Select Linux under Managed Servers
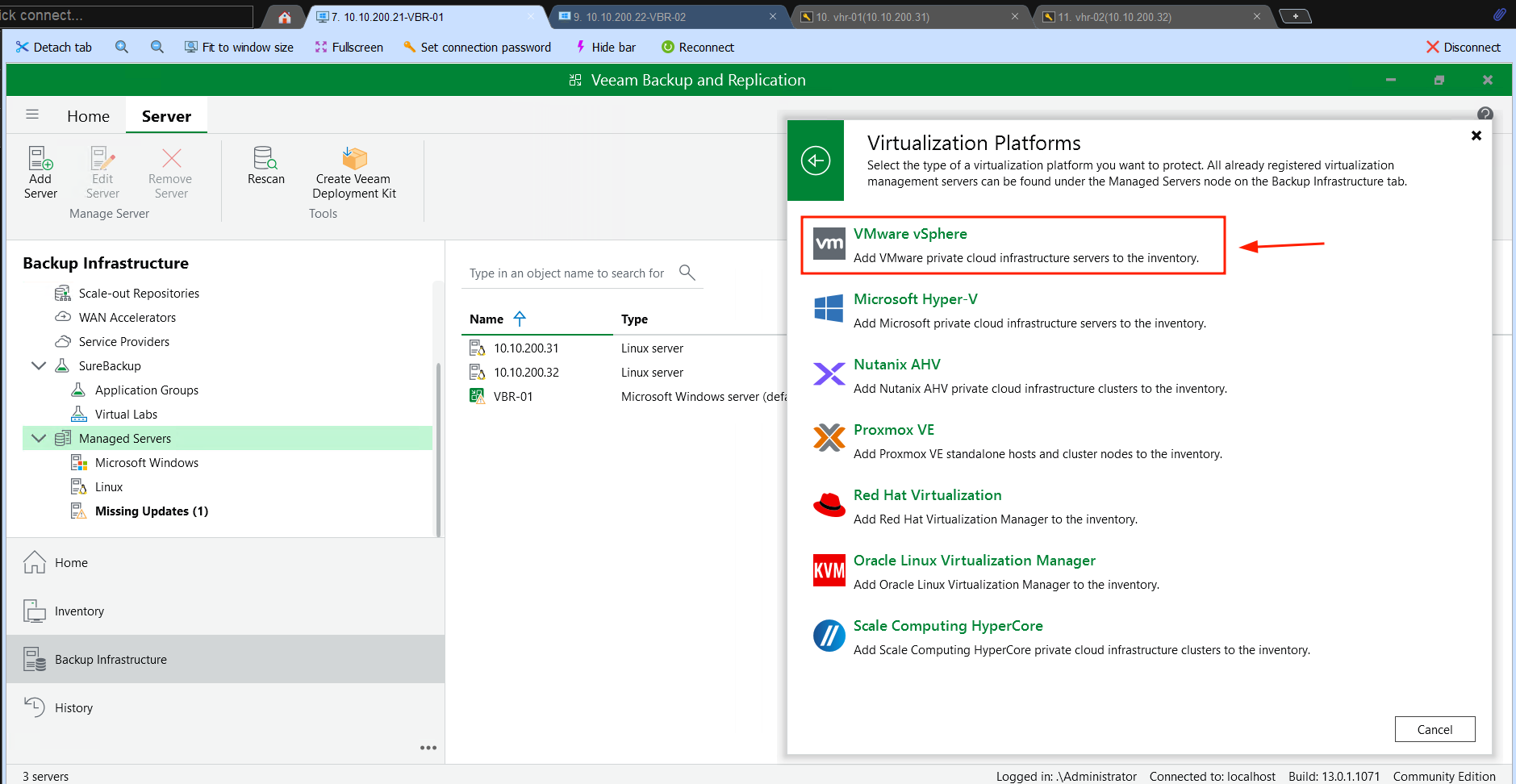1516x784 pixels. click(x=109, y=486)
